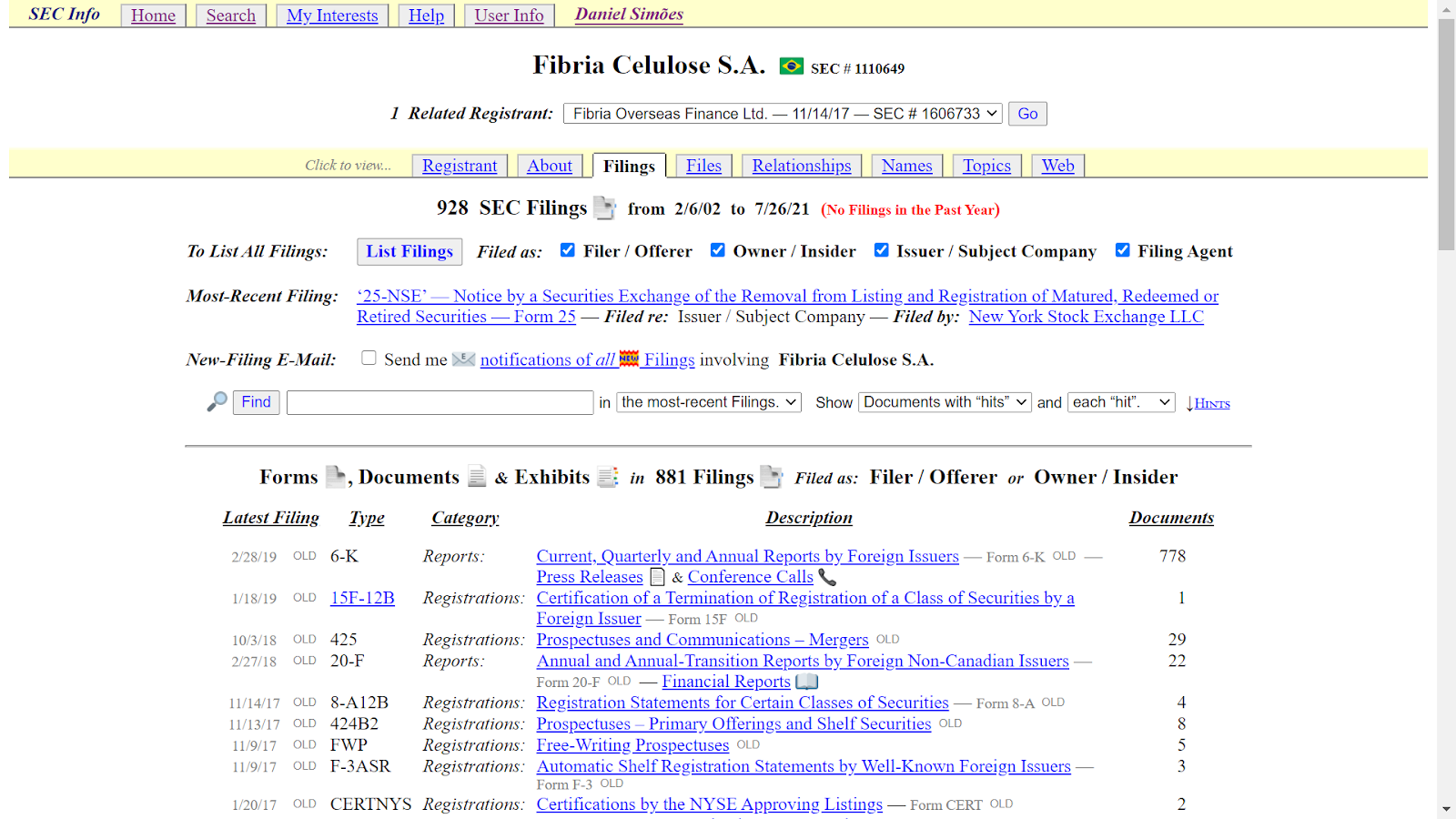Click the Conference Calls phone icon
1456x819 pixels.
click(826, 577)
